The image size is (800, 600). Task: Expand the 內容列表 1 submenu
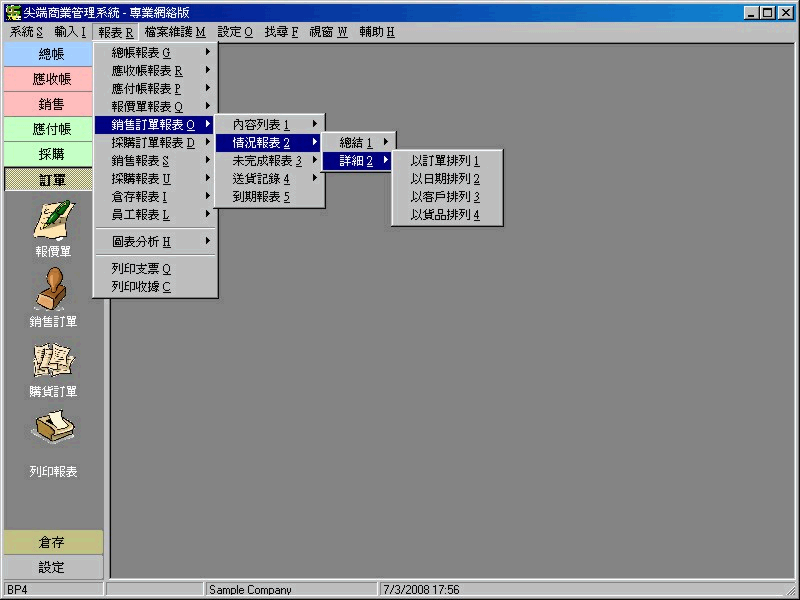(x=261, y=125)
